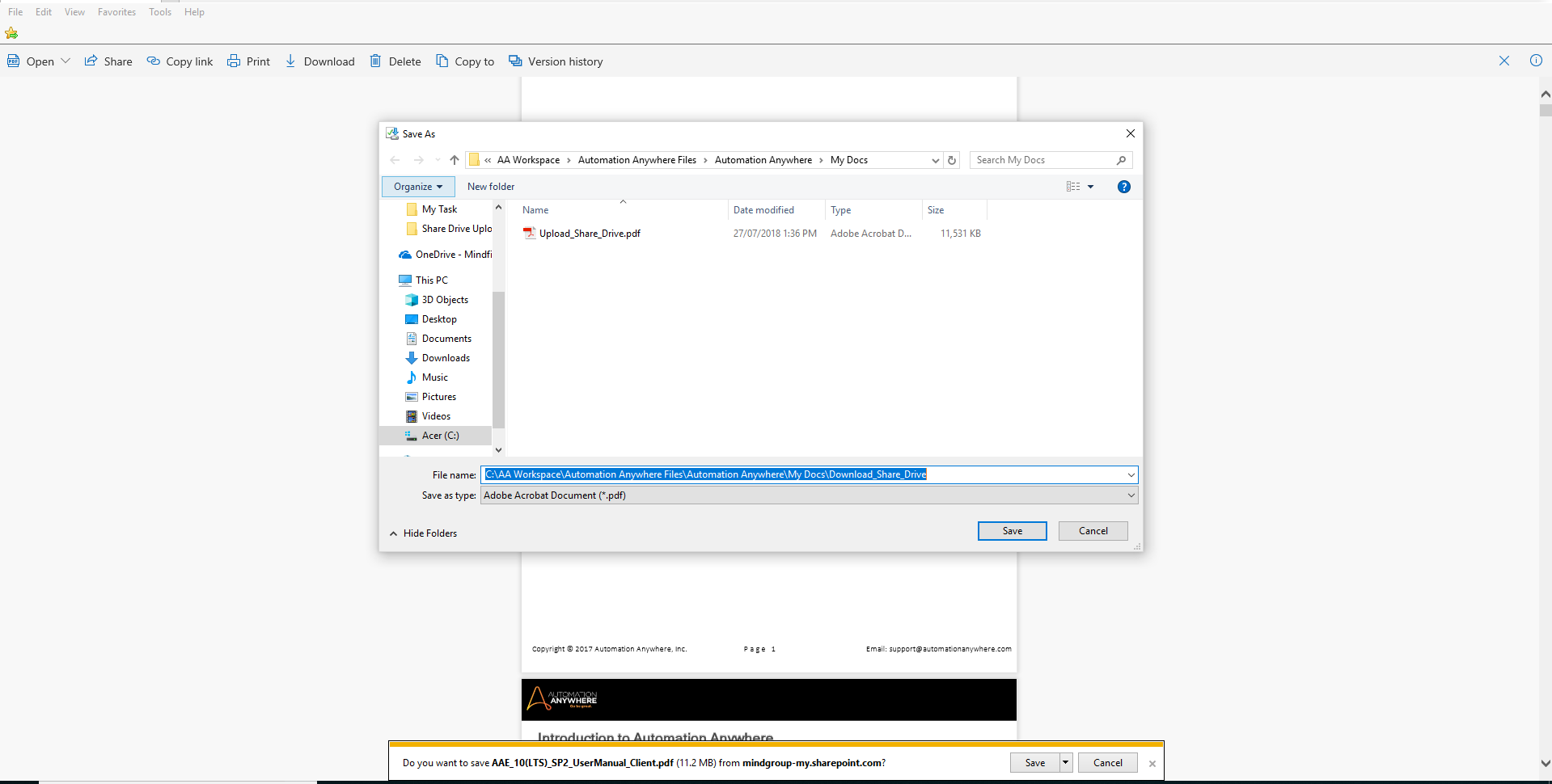Select OneDrive in navigation pane
This screenshot has width=1552, height=784.
445,255
